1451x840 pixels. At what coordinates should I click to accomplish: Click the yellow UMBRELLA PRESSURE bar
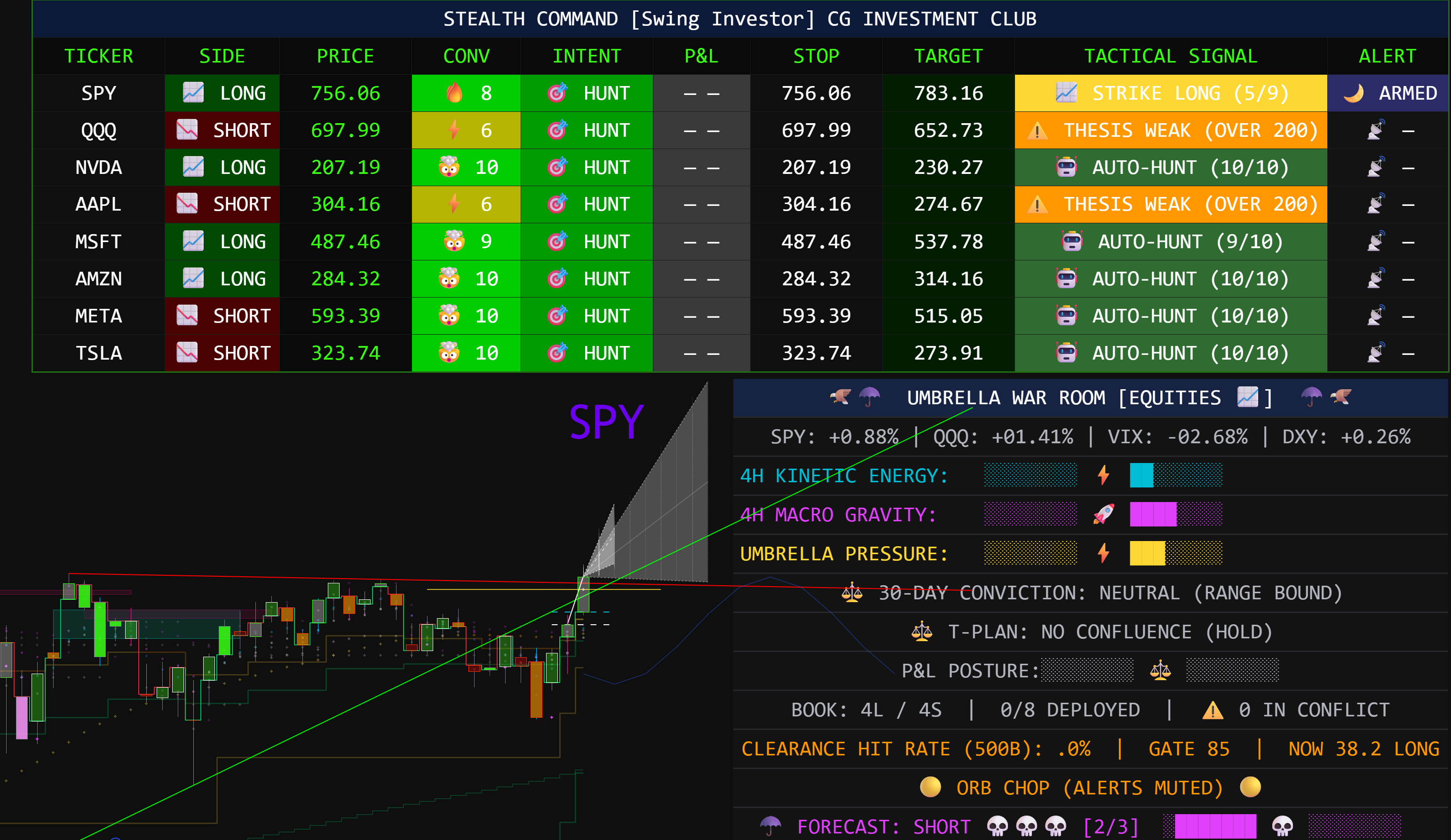(x=1147, y=553)
